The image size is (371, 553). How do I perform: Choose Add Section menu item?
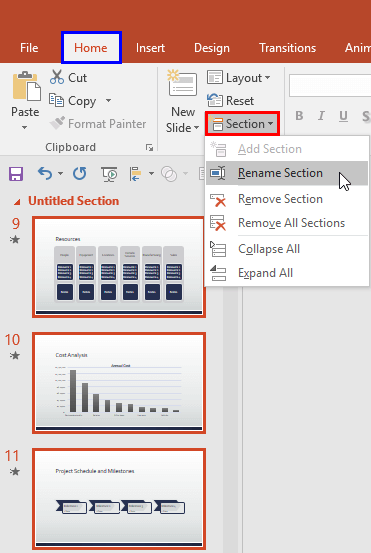click(x=287, y=149)
